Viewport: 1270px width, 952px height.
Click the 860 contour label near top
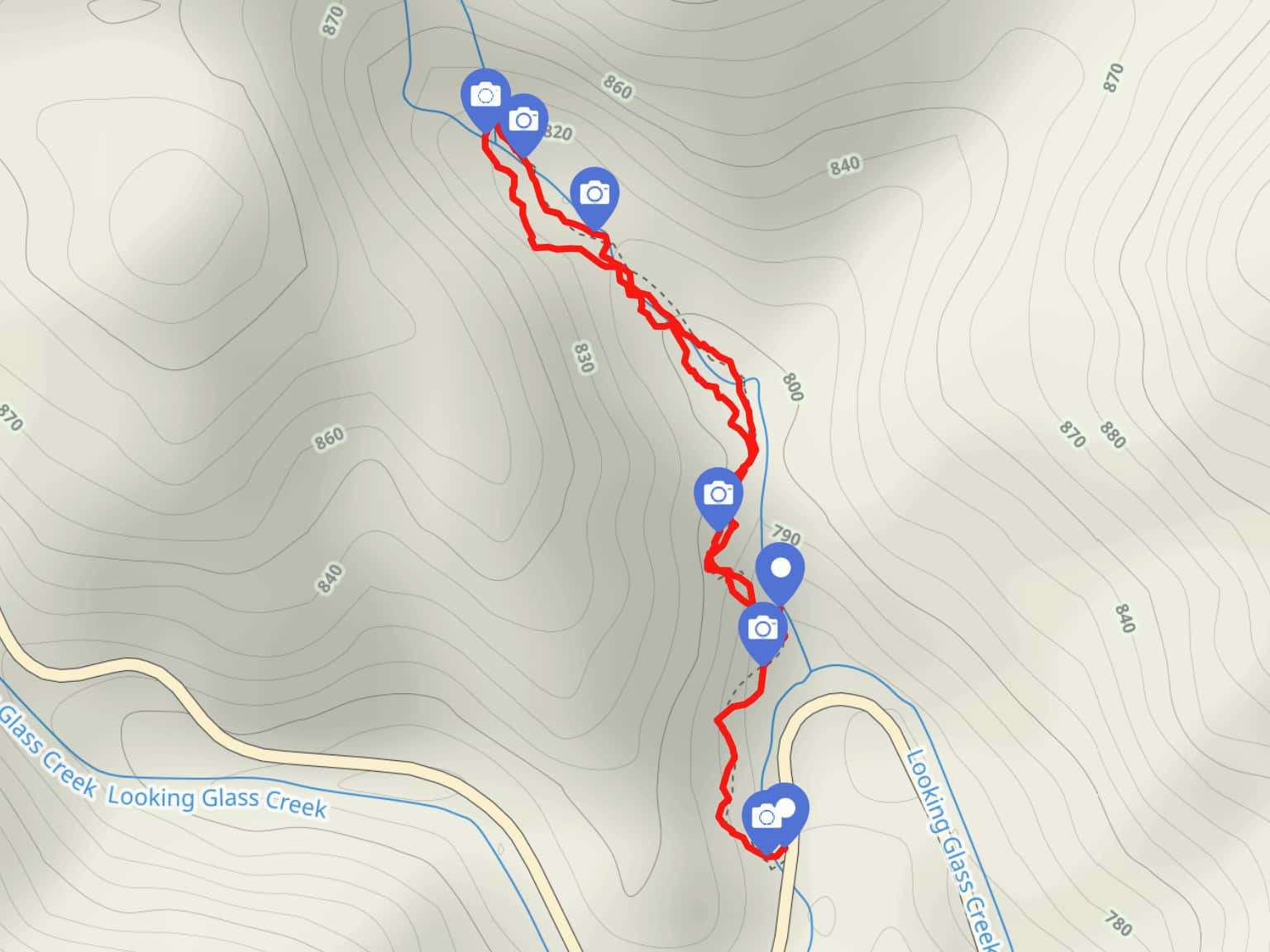(x=617, y=86)
